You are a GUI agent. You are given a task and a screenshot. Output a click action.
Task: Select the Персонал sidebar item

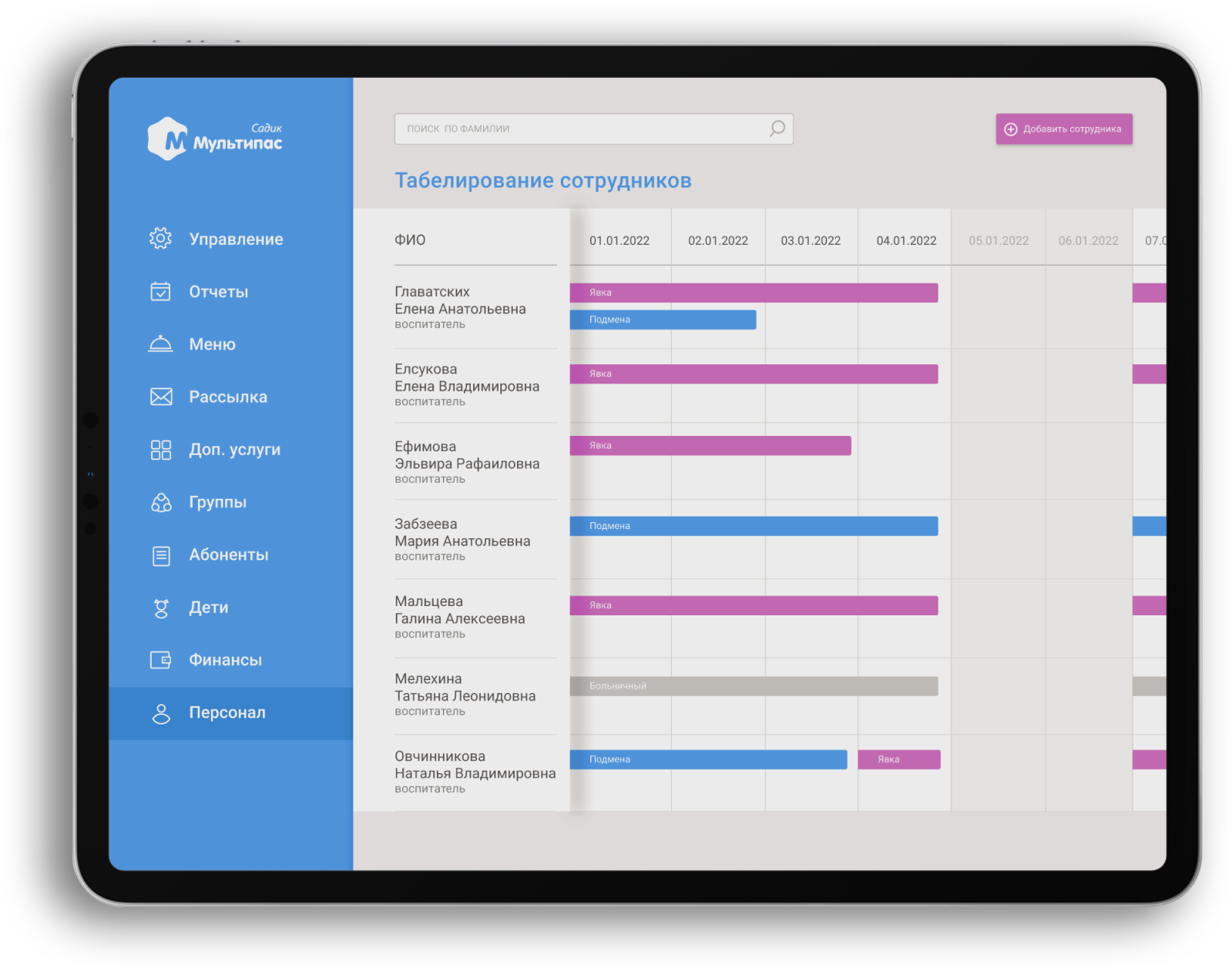coord(231,713)
